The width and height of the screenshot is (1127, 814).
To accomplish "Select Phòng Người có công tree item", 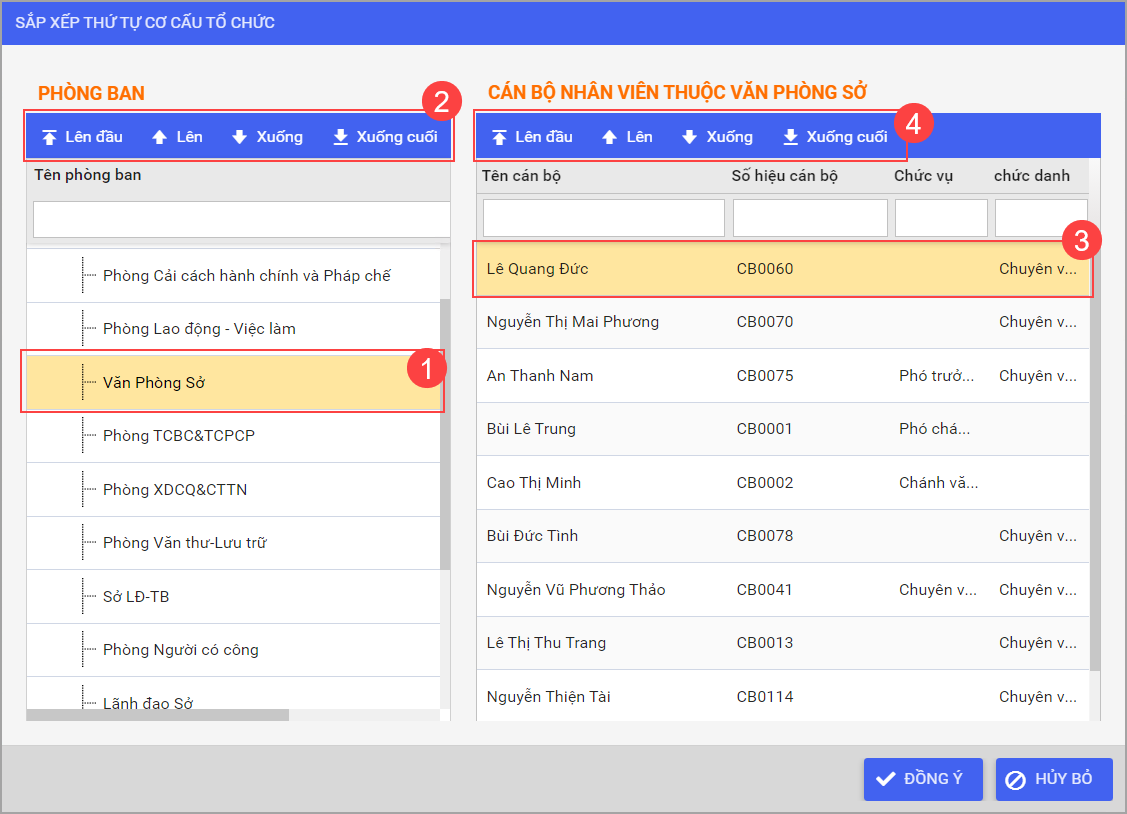I will coord(180,650).
